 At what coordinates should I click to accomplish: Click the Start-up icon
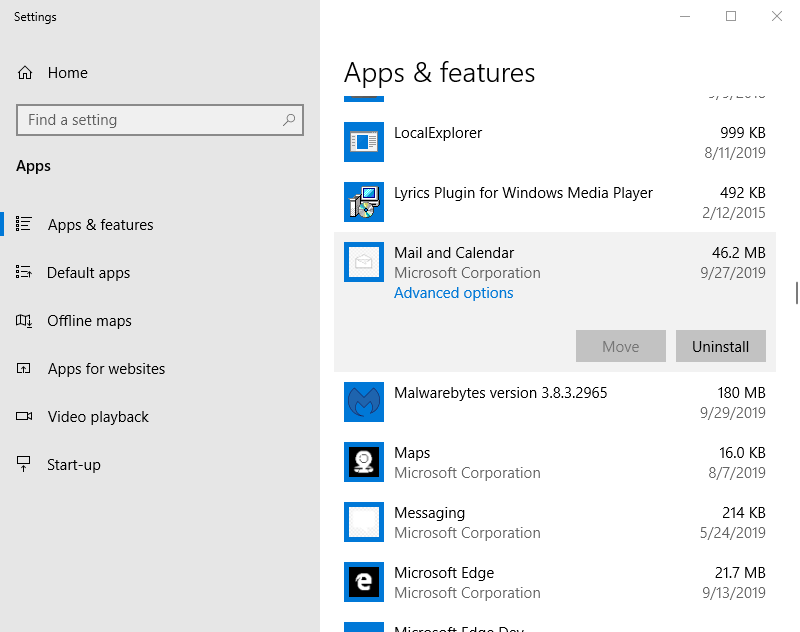click(x=23, y=464)
